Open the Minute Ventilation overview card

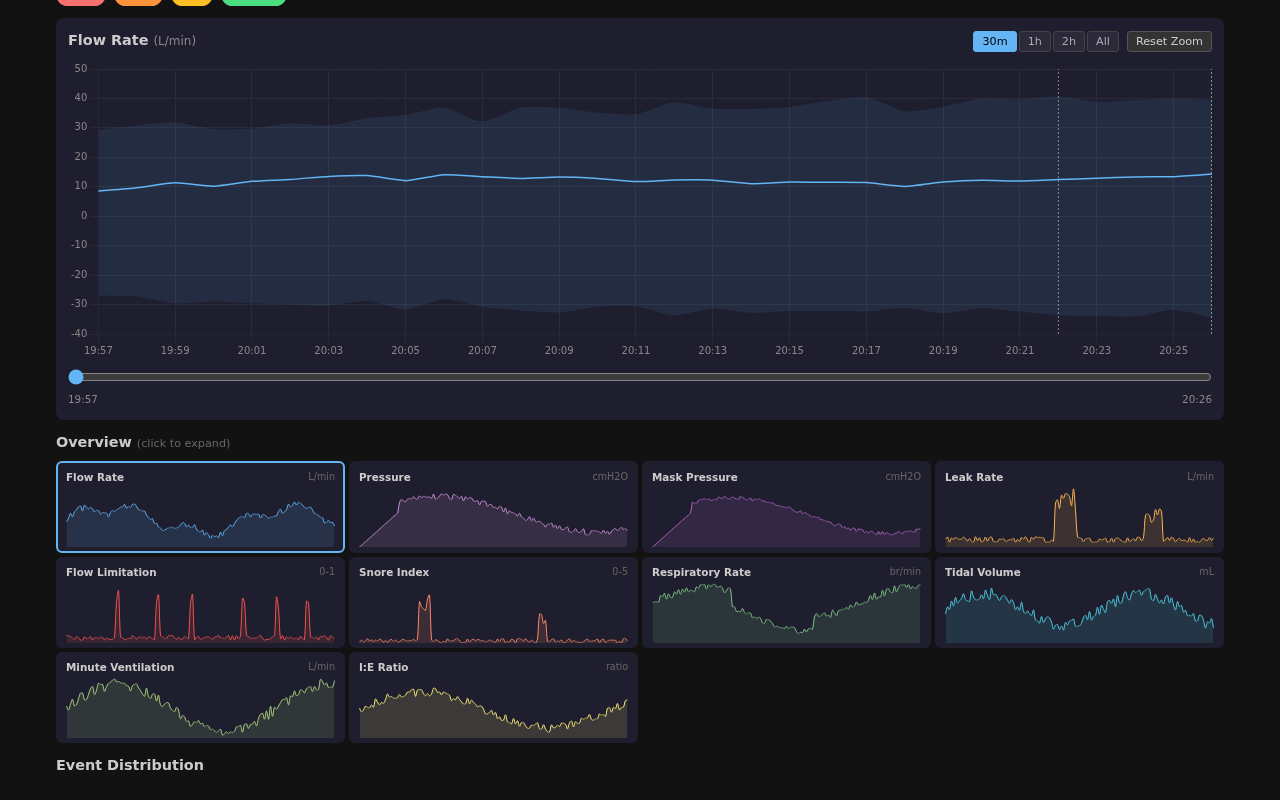[x=200, y=697]
